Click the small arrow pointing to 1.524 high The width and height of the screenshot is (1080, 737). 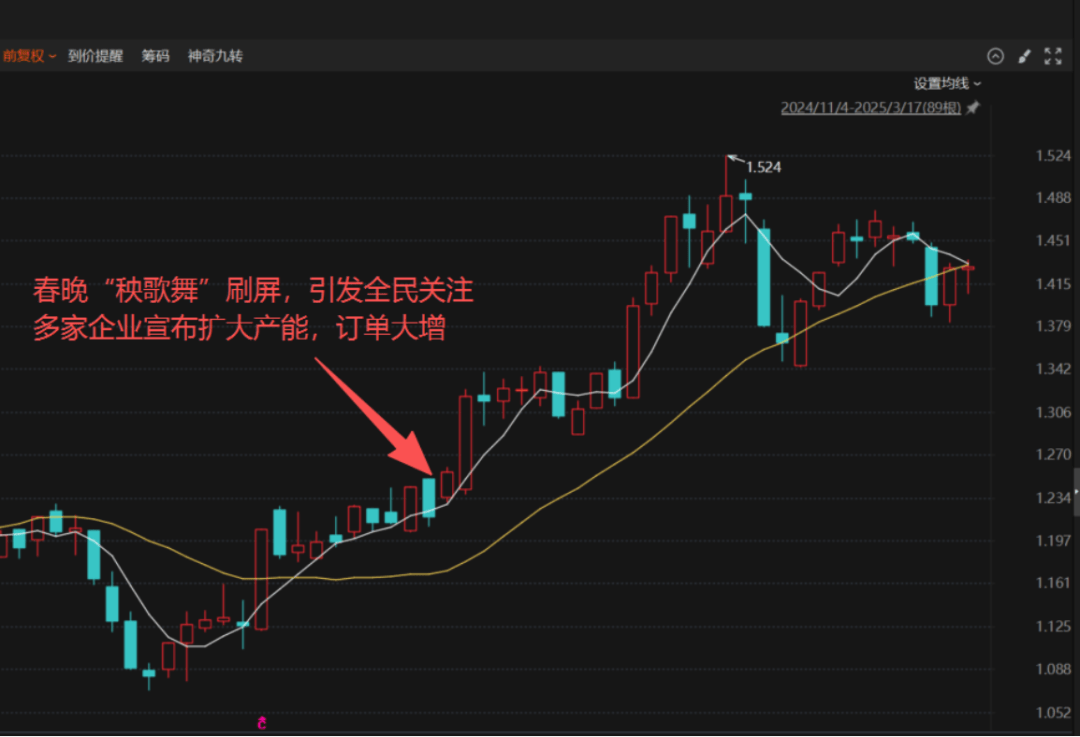733,158
